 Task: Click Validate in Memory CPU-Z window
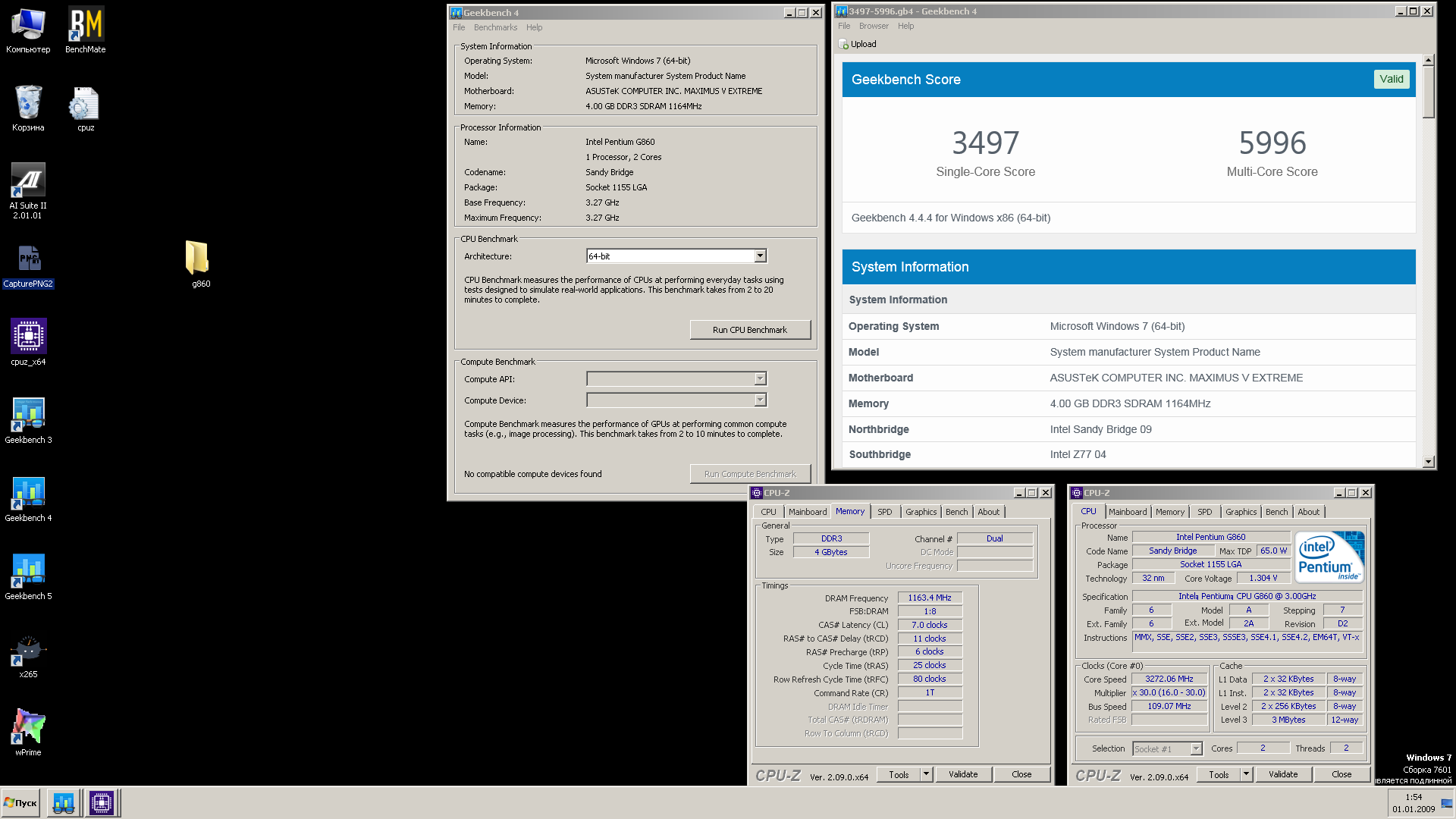[x=963, y=774]
